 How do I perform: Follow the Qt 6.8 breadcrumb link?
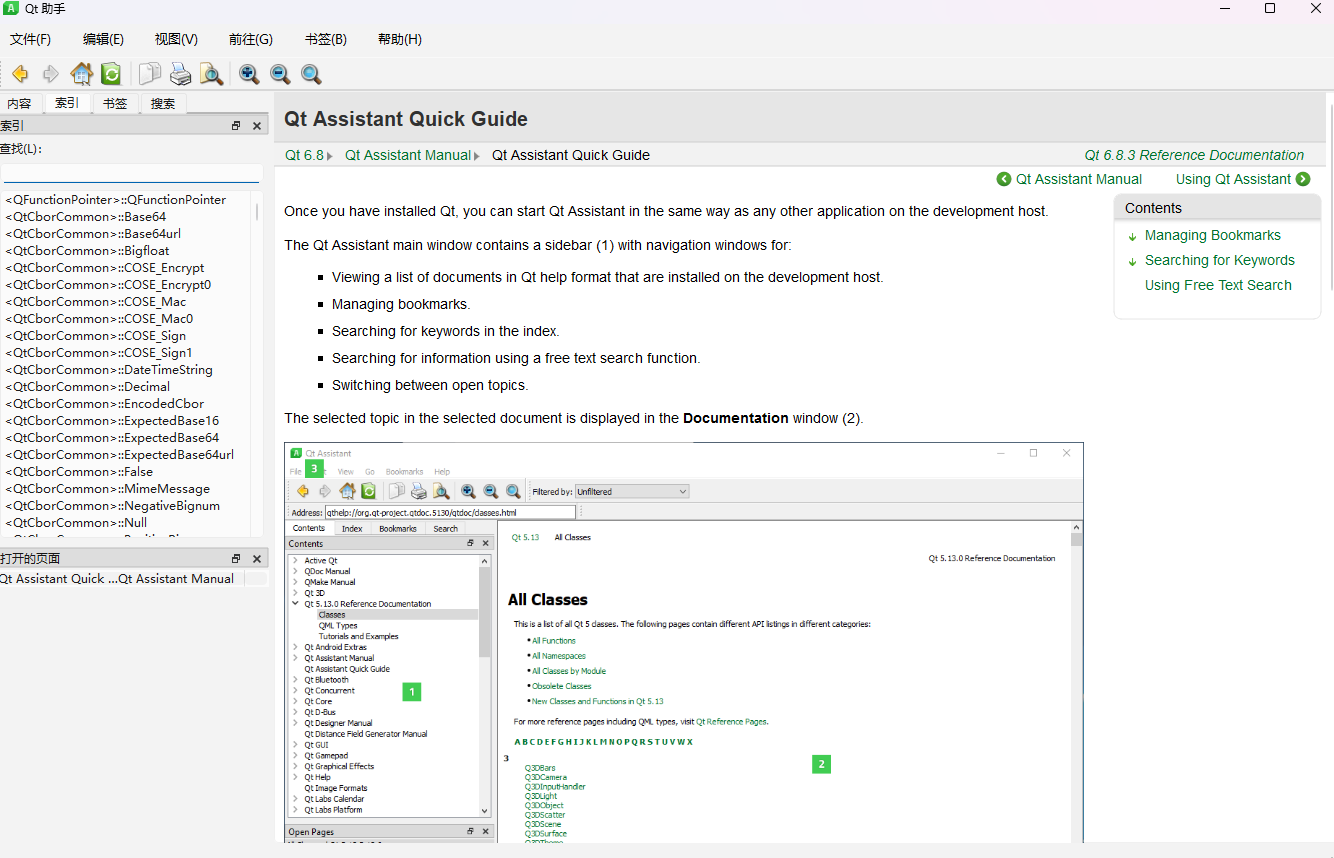(x=304, y=155)
